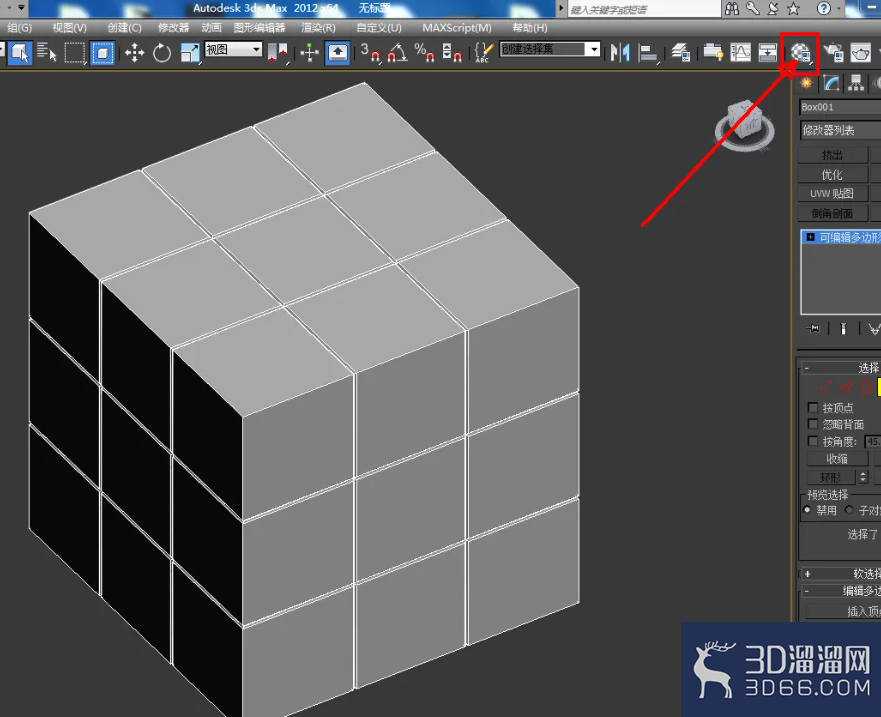The height and width of the screenshot is (717, 881).
Task: Activate the Select and Scale tool
Action: (x=190, y=53)
